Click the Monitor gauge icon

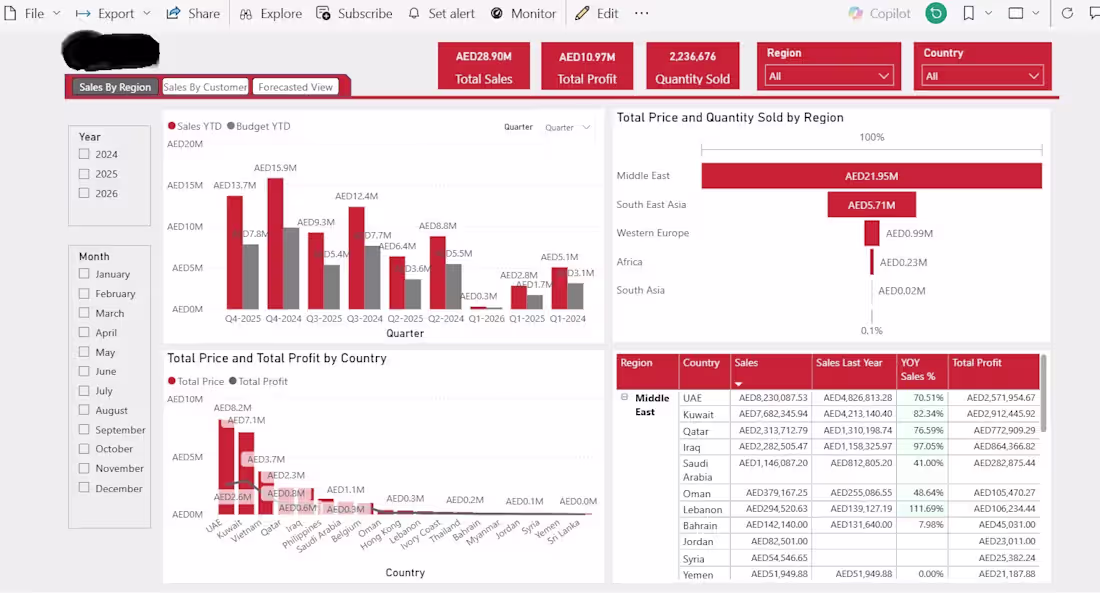click(x=497, y=13)
